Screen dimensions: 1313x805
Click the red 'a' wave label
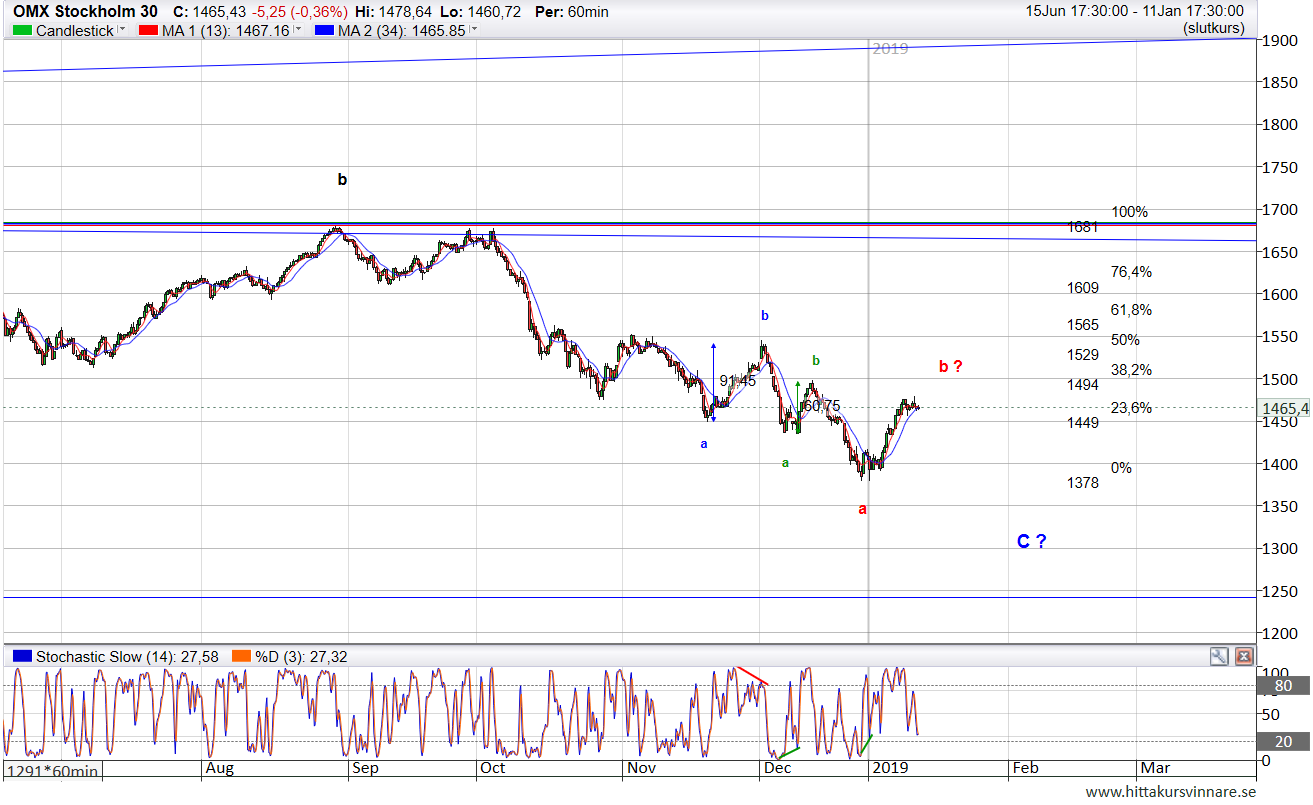pyautogui.click(x=862, y=509)
